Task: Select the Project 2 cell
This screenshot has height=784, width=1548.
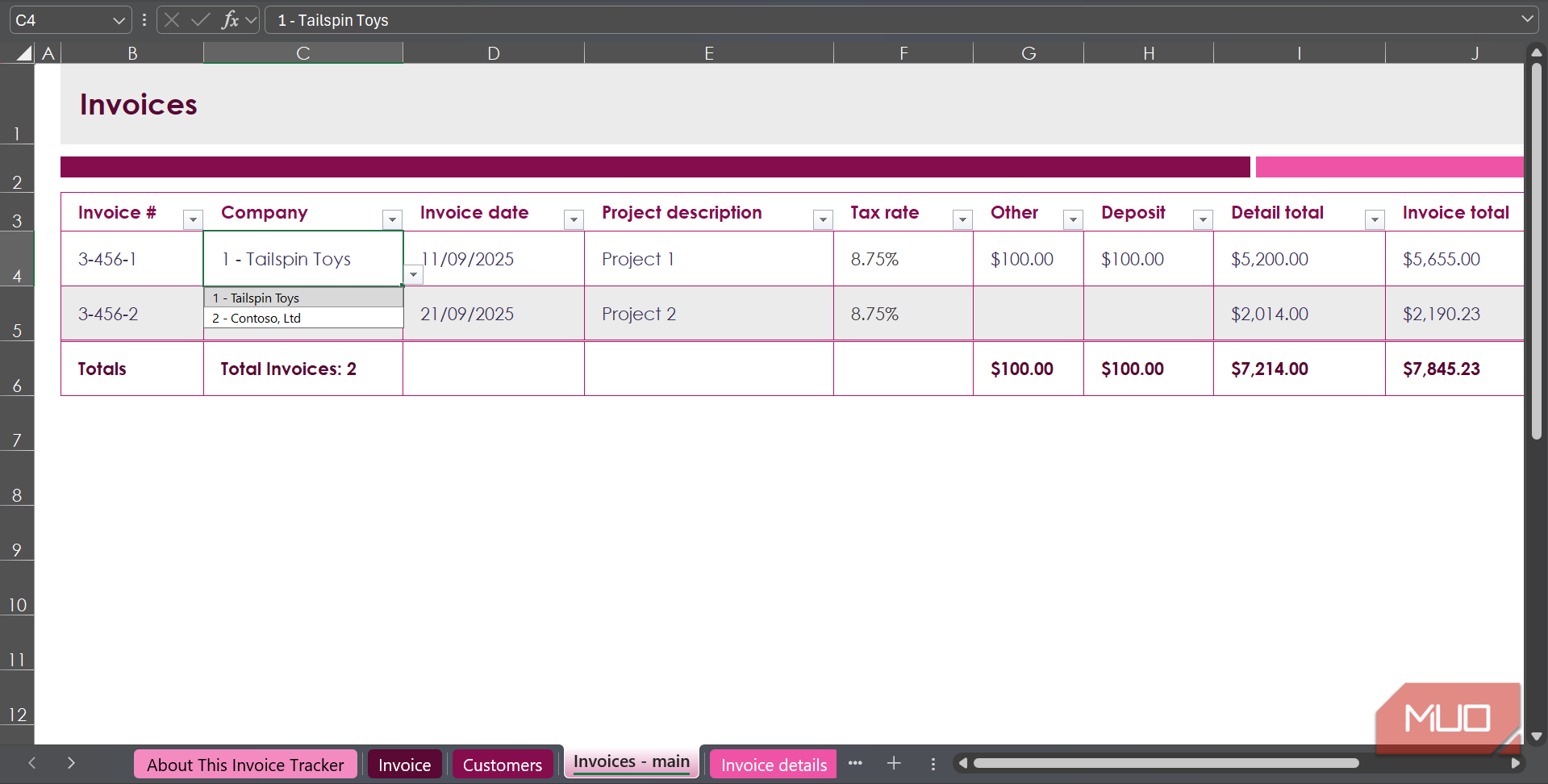Action: point(709,314)
